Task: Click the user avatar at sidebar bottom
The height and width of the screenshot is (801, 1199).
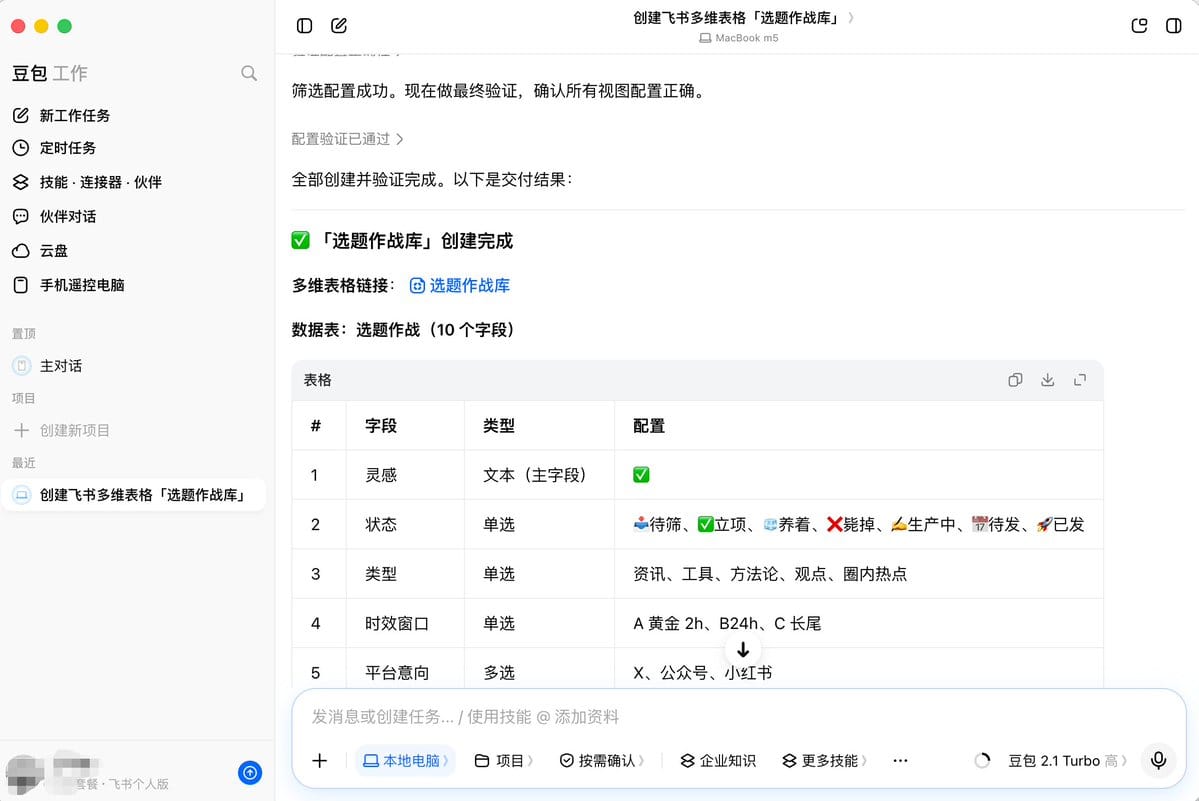Action: 24,773
